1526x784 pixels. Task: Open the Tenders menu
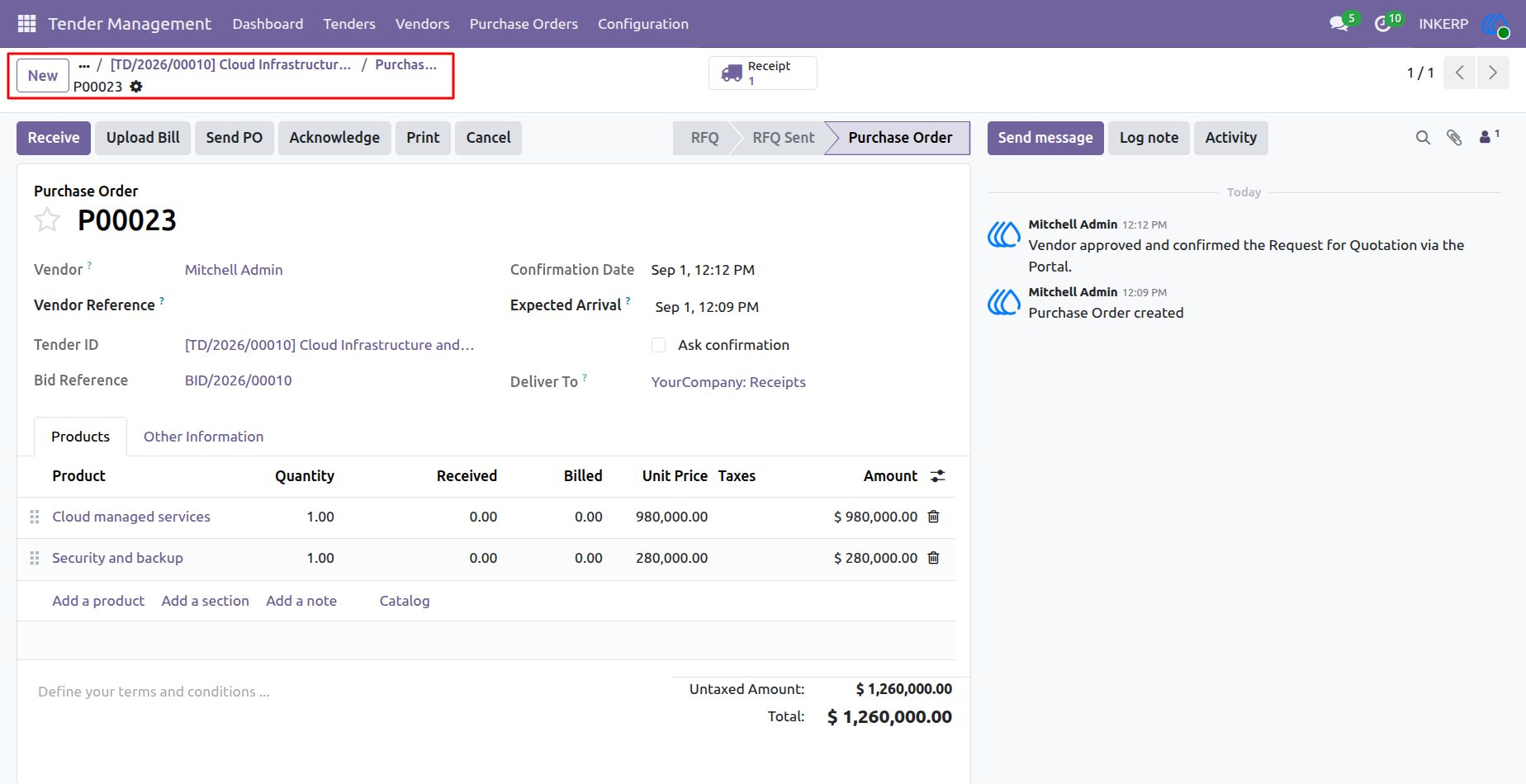[x=349, y=24]
